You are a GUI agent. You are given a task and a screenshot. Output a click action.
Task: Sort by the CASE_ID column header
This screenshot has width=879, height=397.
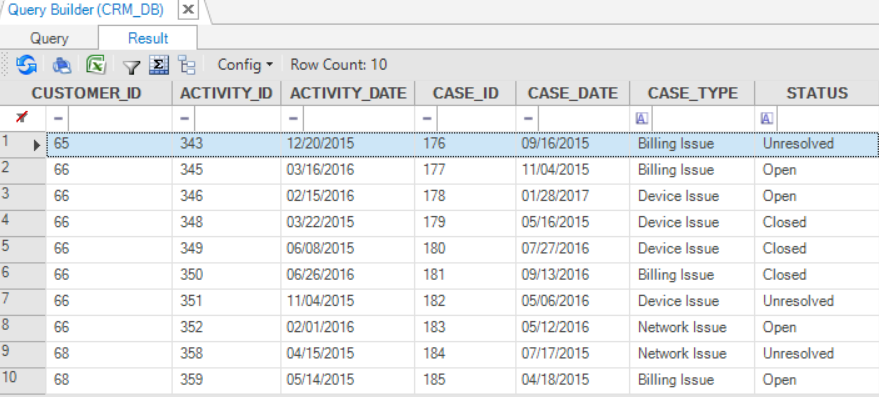point(465,93)
